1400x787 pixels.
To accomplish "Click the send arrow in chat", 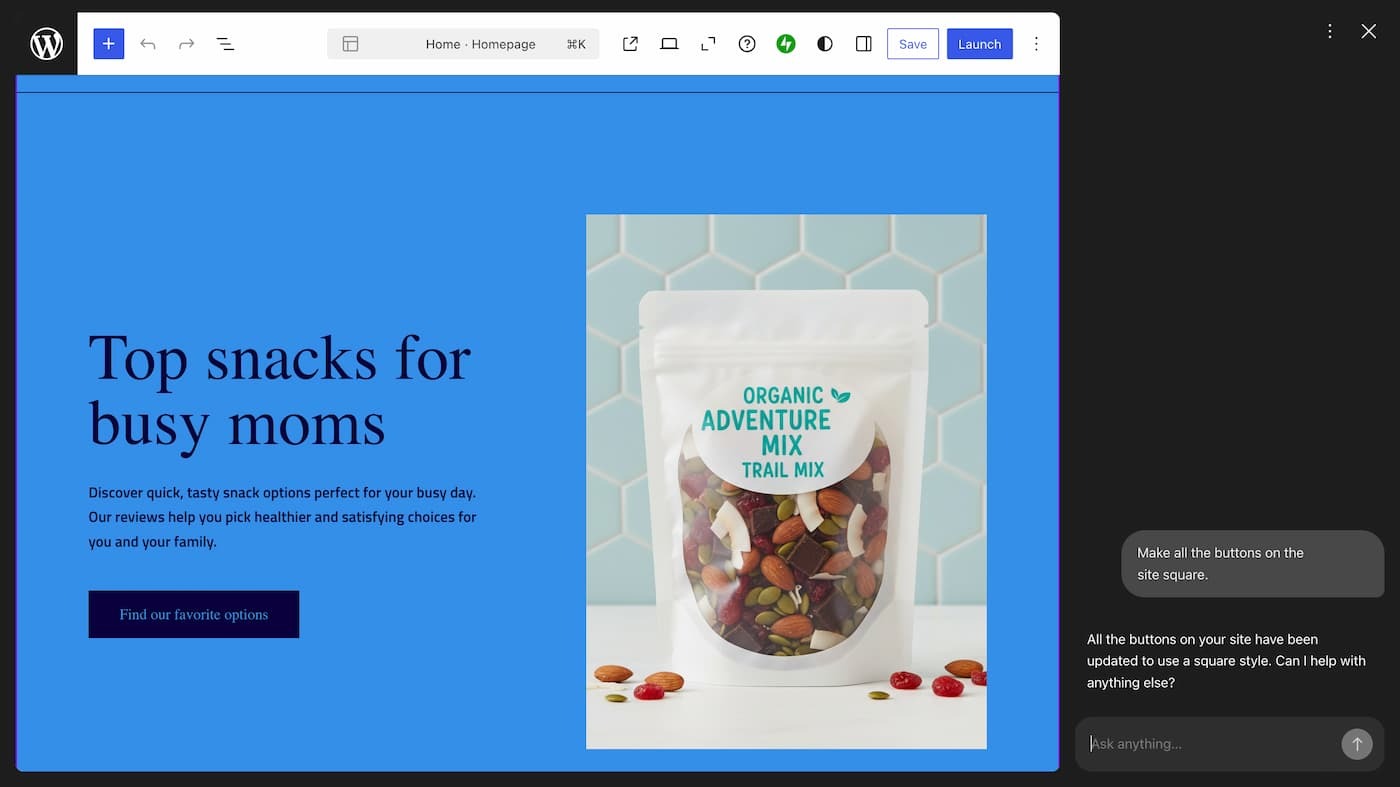I will [x=1357, y=744].
